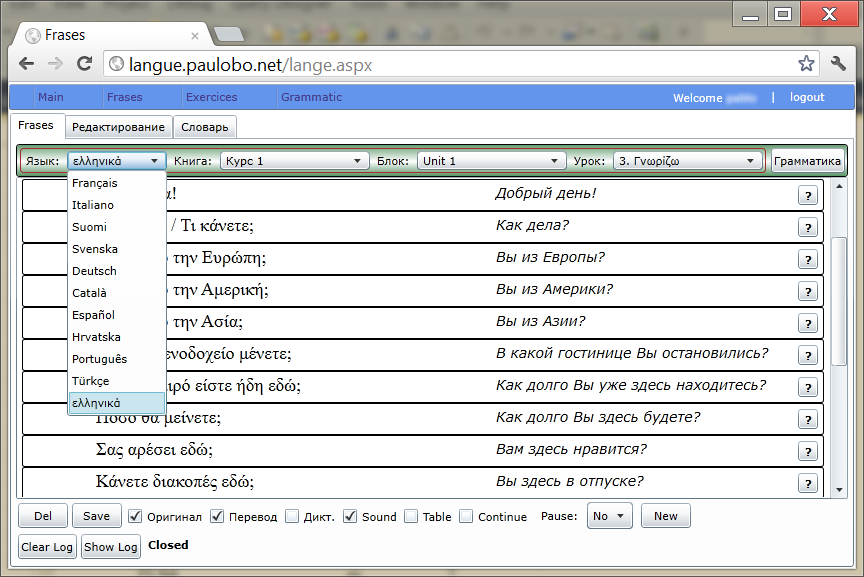Toggle the Оригинал checkbox
Screen dimensions: 864x577
[x=135, y=516]
